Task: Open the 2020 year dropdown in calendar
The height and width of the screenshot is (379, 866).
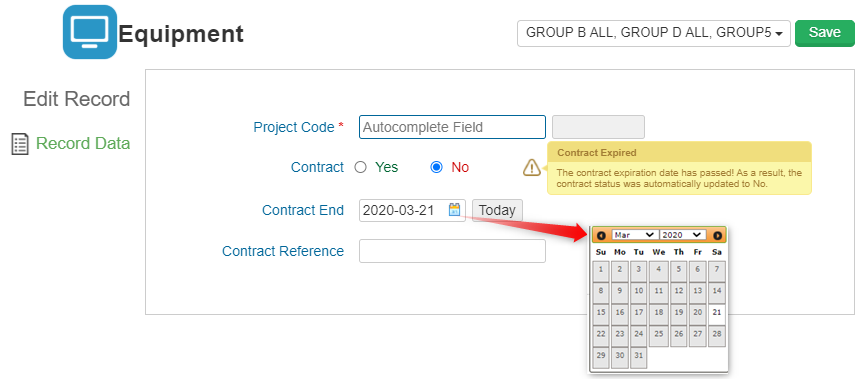Action: [x=683, y=235]
